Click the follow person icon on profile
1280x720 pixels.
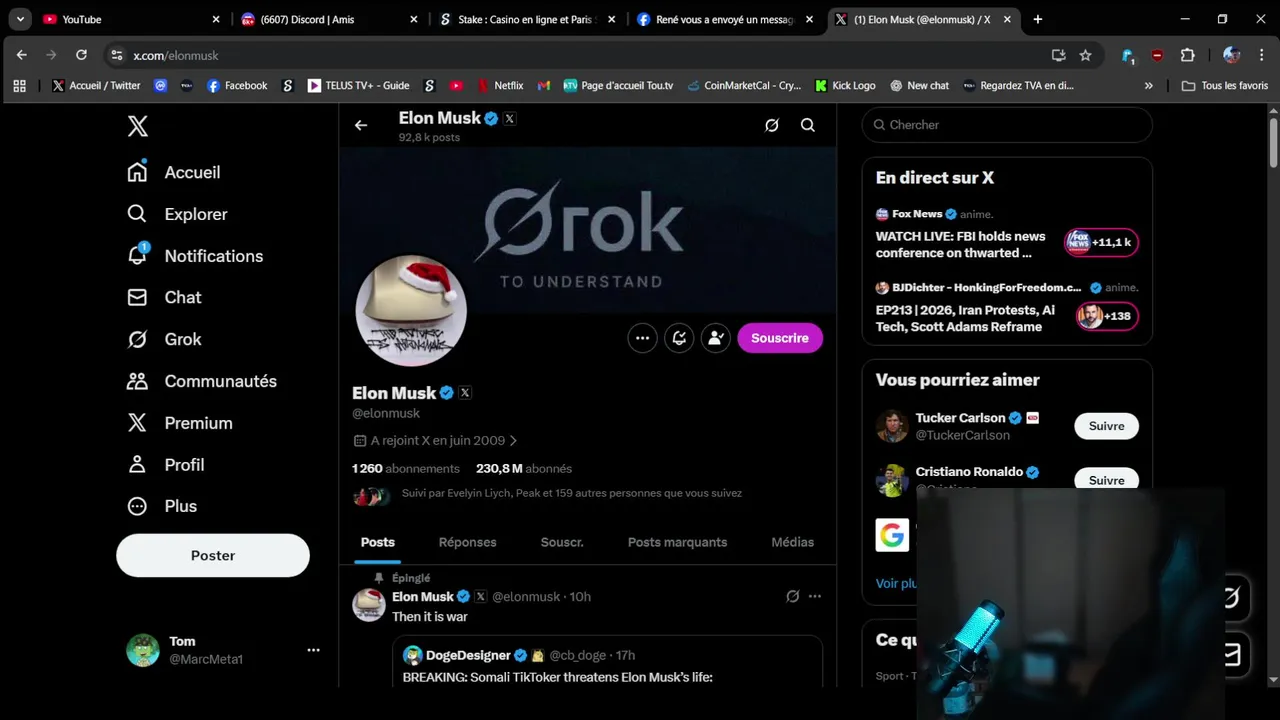(716, 338)
